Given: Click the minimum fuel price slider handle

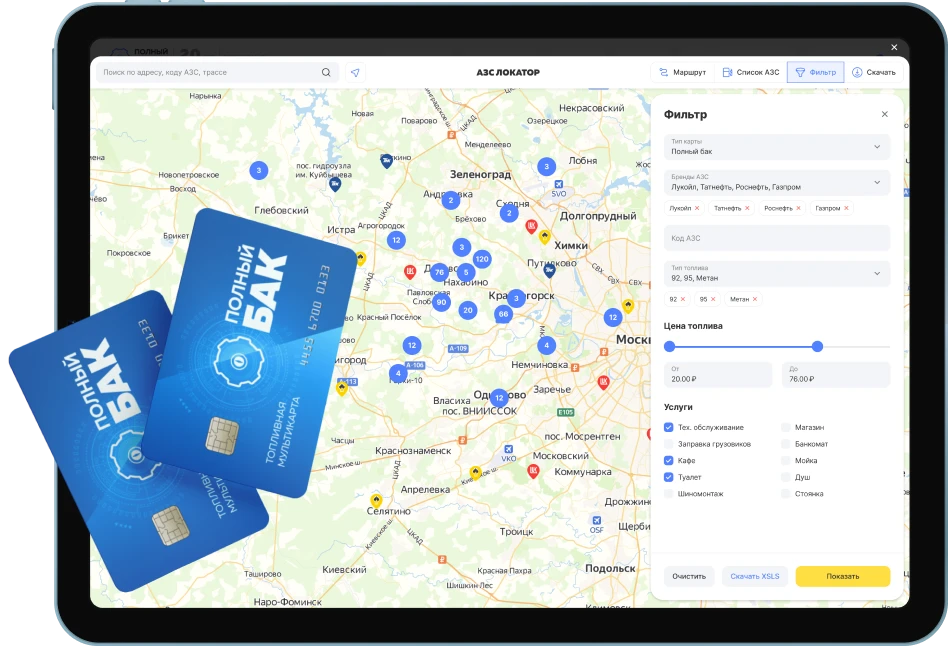Looking at the screenshot, I should [669, 347].
